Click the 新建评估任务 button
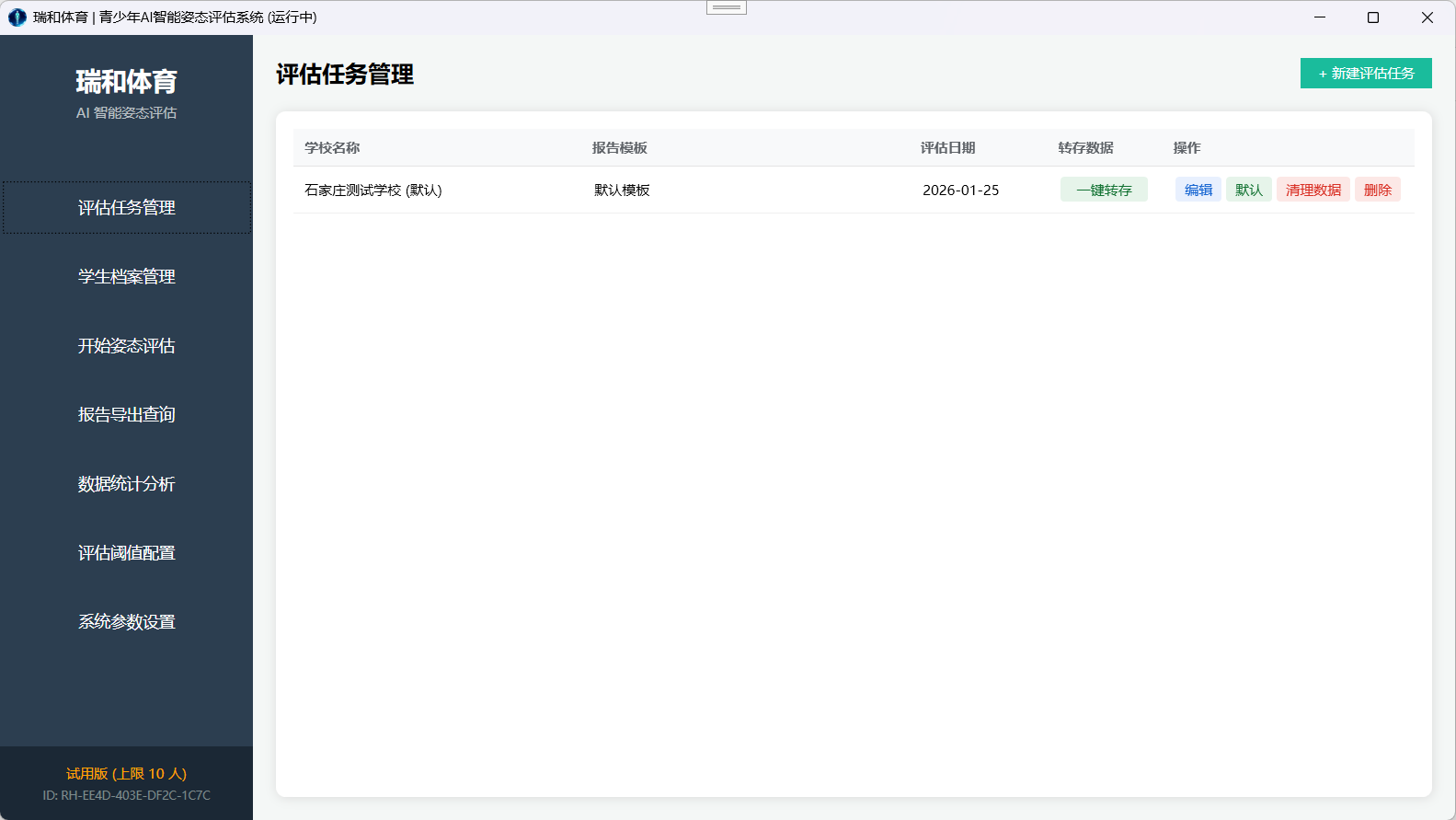Screen dimensions: 1456x820 point(1366,74)
